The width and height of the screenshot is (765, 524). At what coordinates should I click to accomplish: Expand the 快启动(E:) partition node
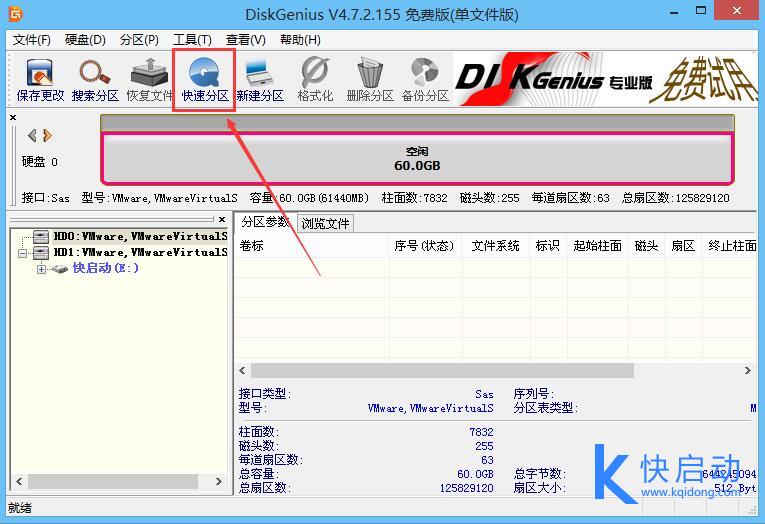coord(41,269)
